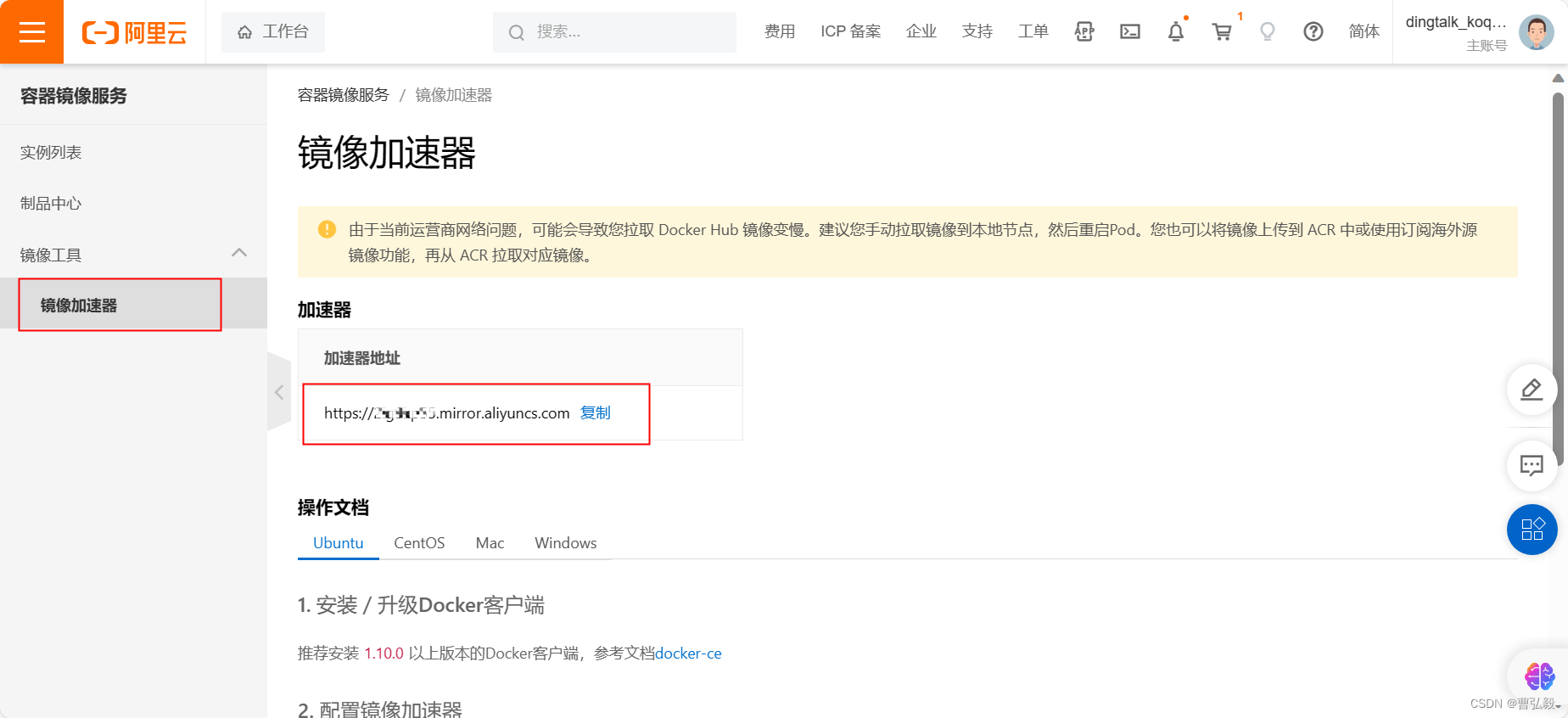Open the chat feedback floating button

tap(1532, 465)
